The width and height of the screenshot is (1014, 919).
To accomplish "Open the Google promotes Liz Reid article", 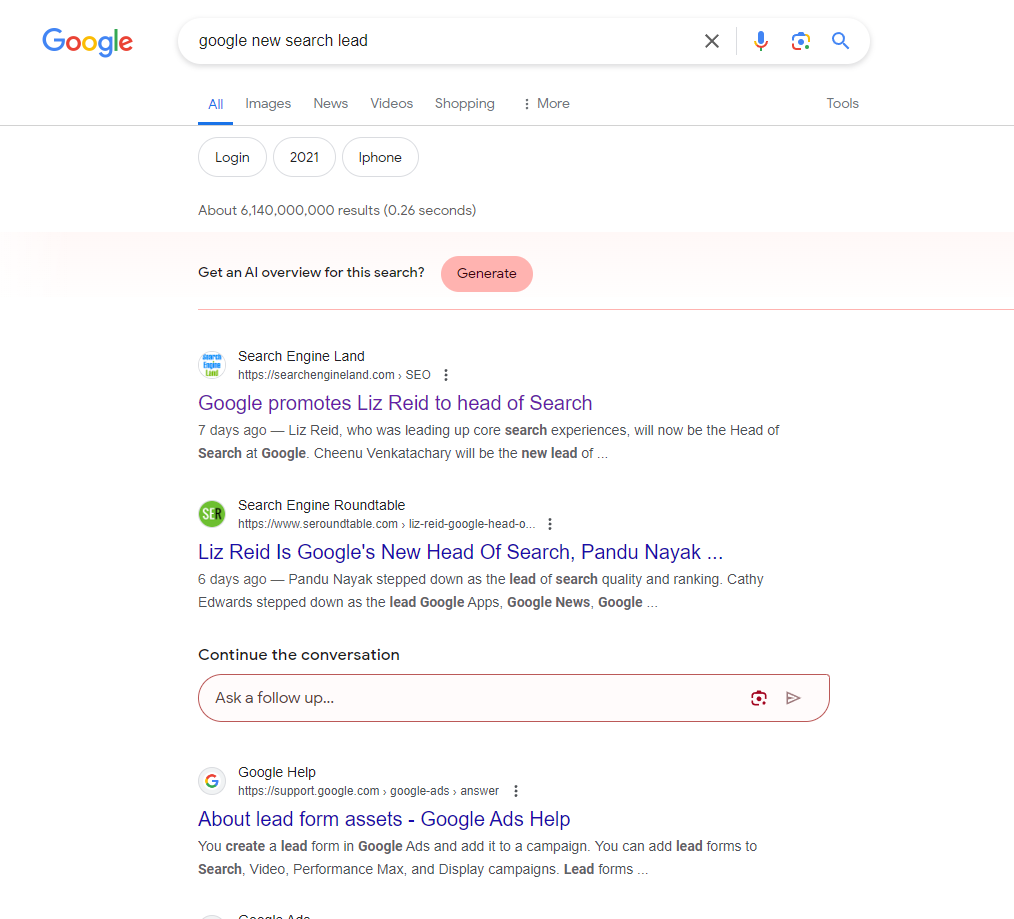I will point(395,403).
